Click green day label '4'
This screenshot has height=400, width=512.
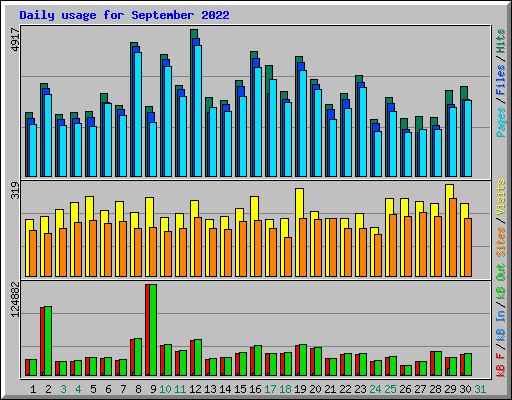point(78,389)
